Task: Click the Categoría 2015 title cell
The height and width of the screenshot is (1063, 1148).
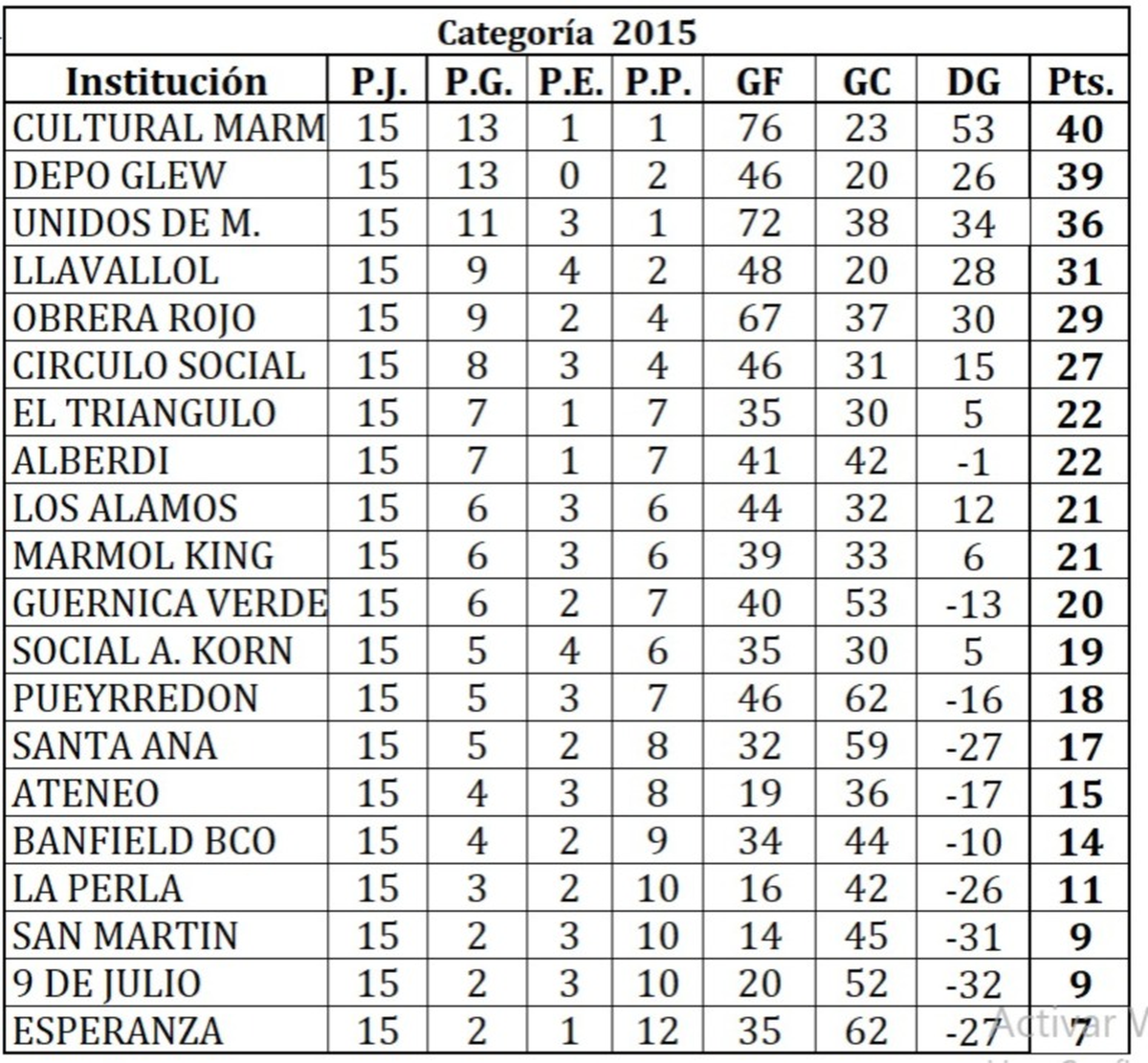Action: (567, 33)
